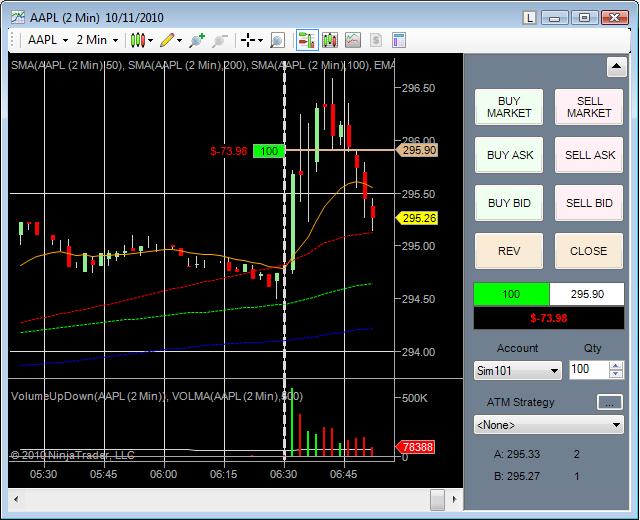Click the toolbar grip handle
Screen dimensions: 640x520
point(13,40)
